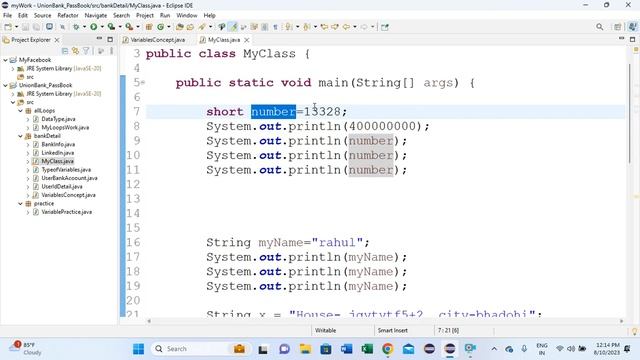
Task: Toggle Link with Editor in Project Explorer
Action: click(x=75, y=51)
